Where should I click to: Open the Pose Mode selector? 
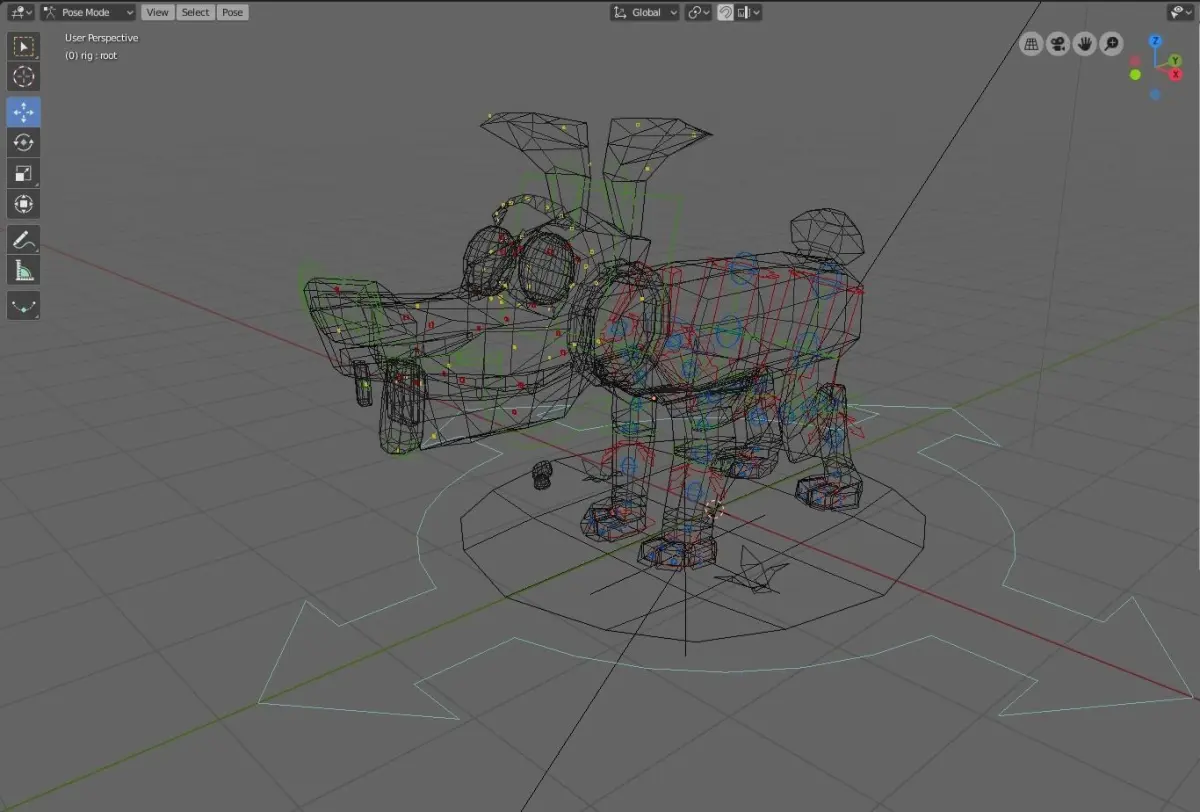88,12
